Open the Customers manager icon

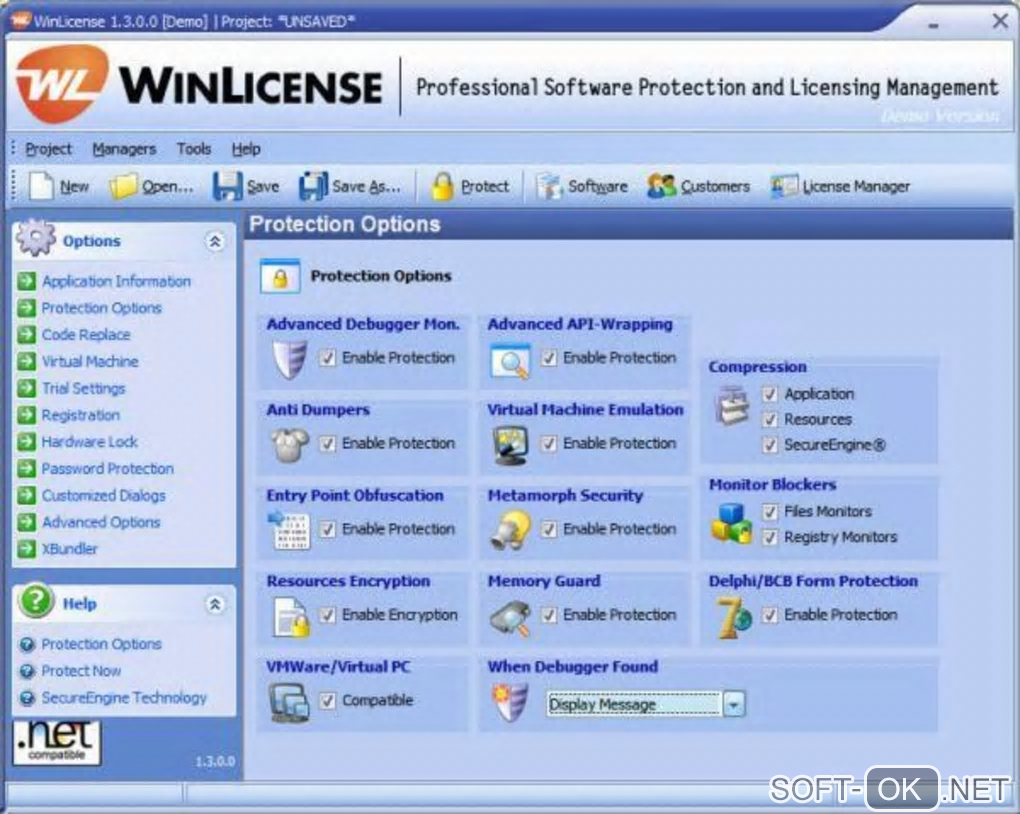[x=662, y=187]
